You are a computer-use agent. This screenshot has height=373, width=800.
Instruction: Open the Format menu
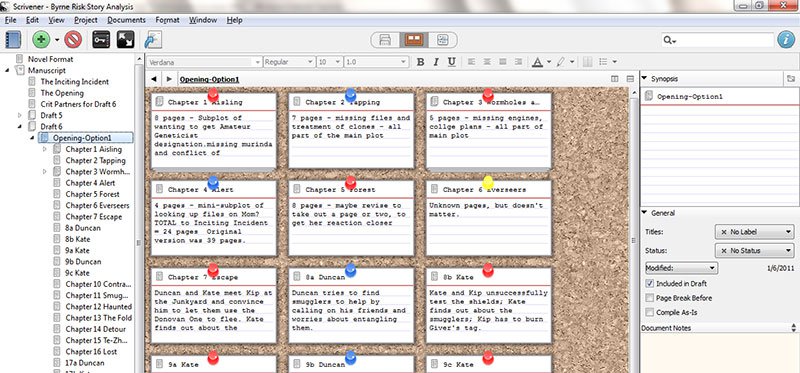coord(167,20)
